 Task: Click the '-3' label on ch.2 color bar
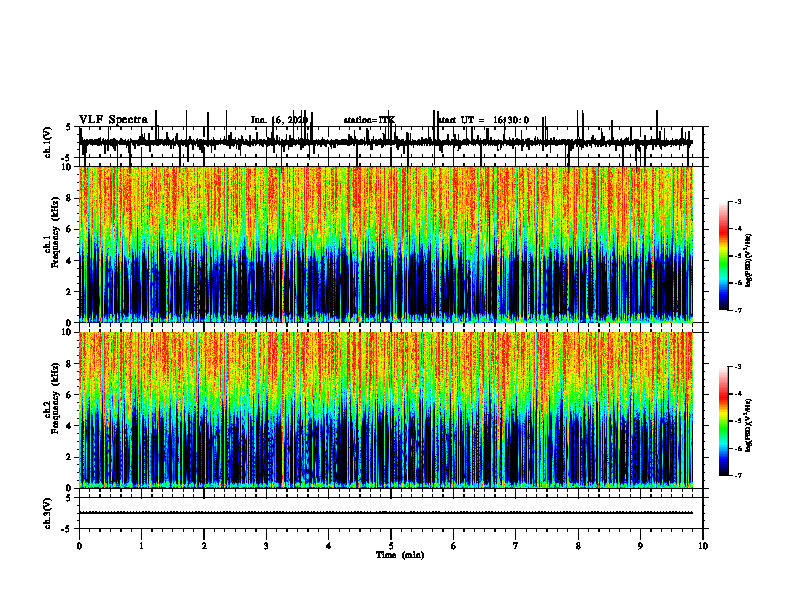737,367
